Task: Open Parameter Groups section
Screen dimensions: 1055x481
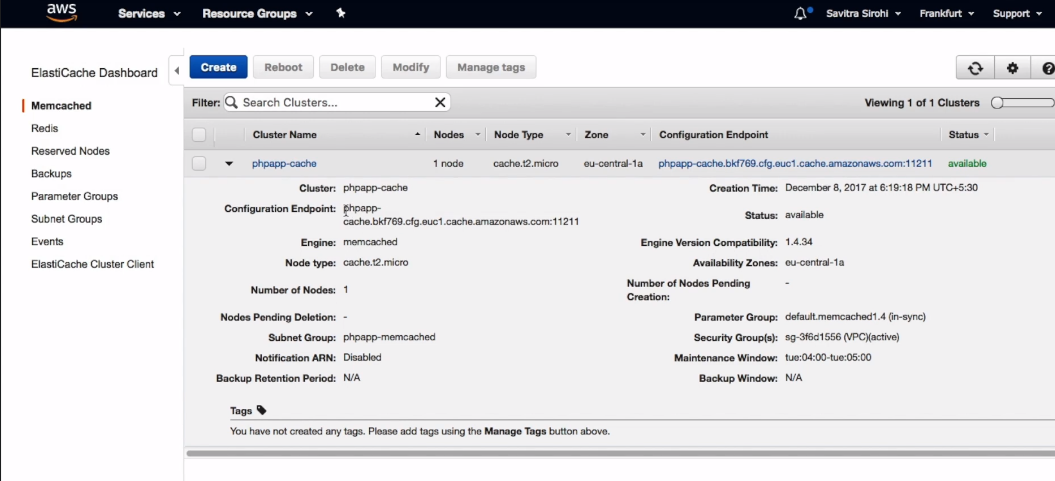Action: pyautogui.click(x=74, y=196)
